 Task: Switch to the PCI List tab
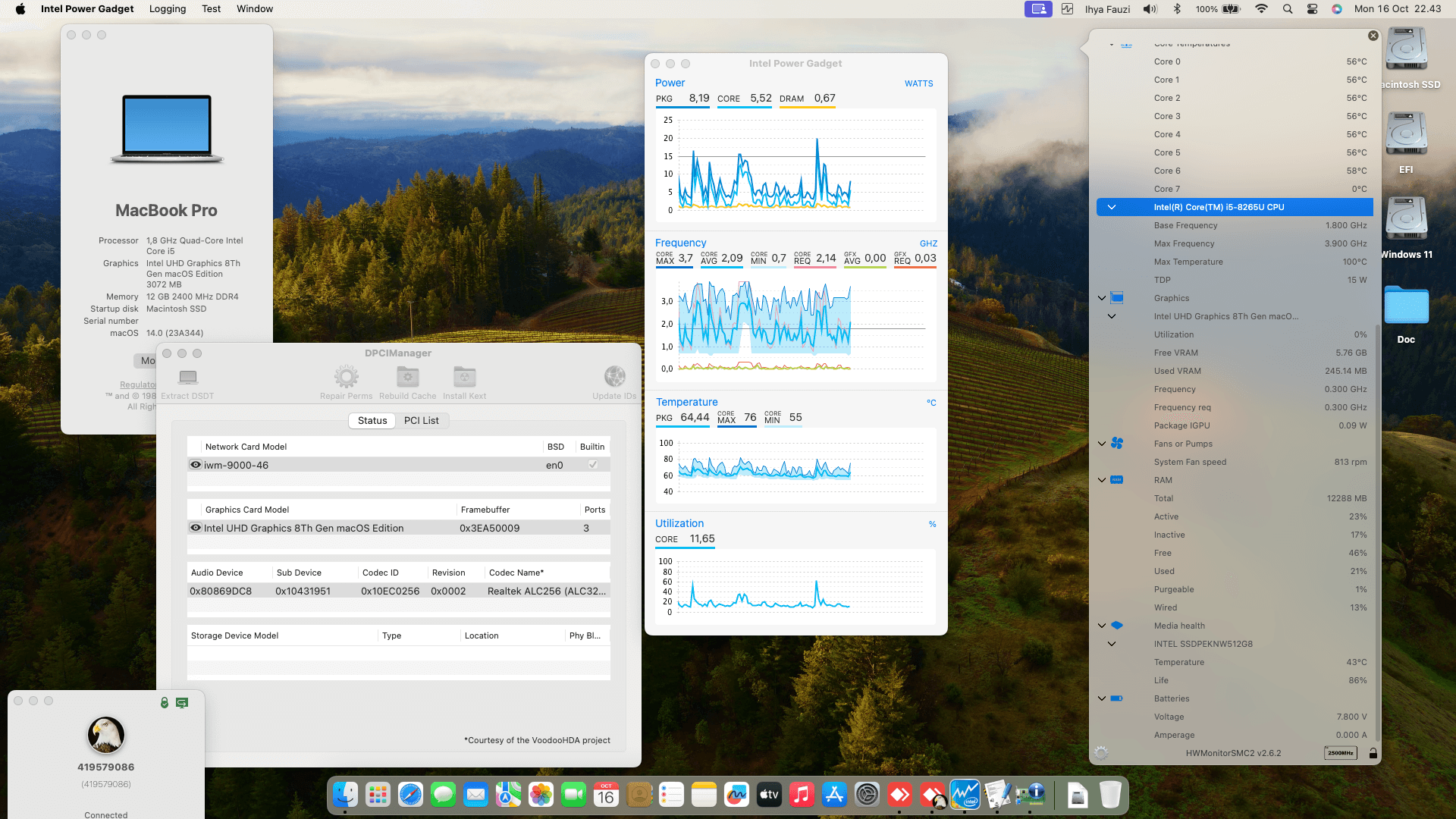tap(422, 421)
